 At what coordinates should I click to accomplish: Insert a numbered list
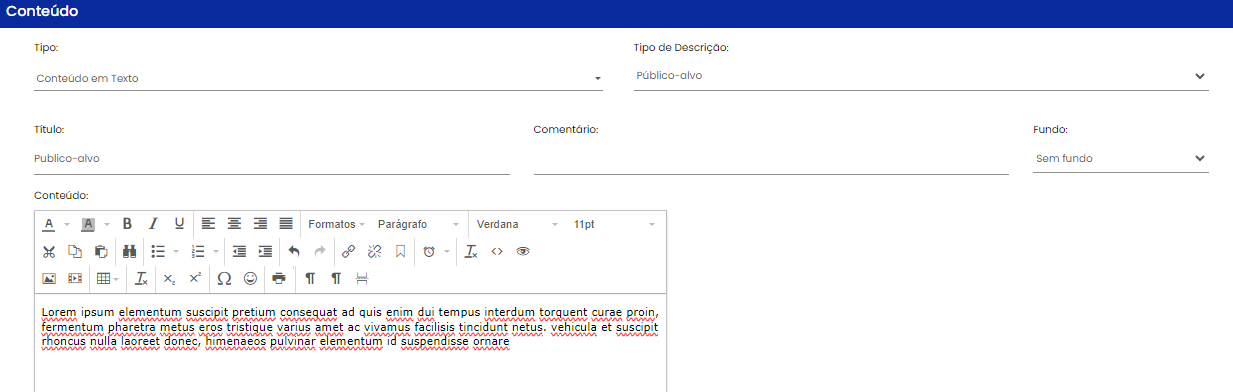(x=197, y=251)
